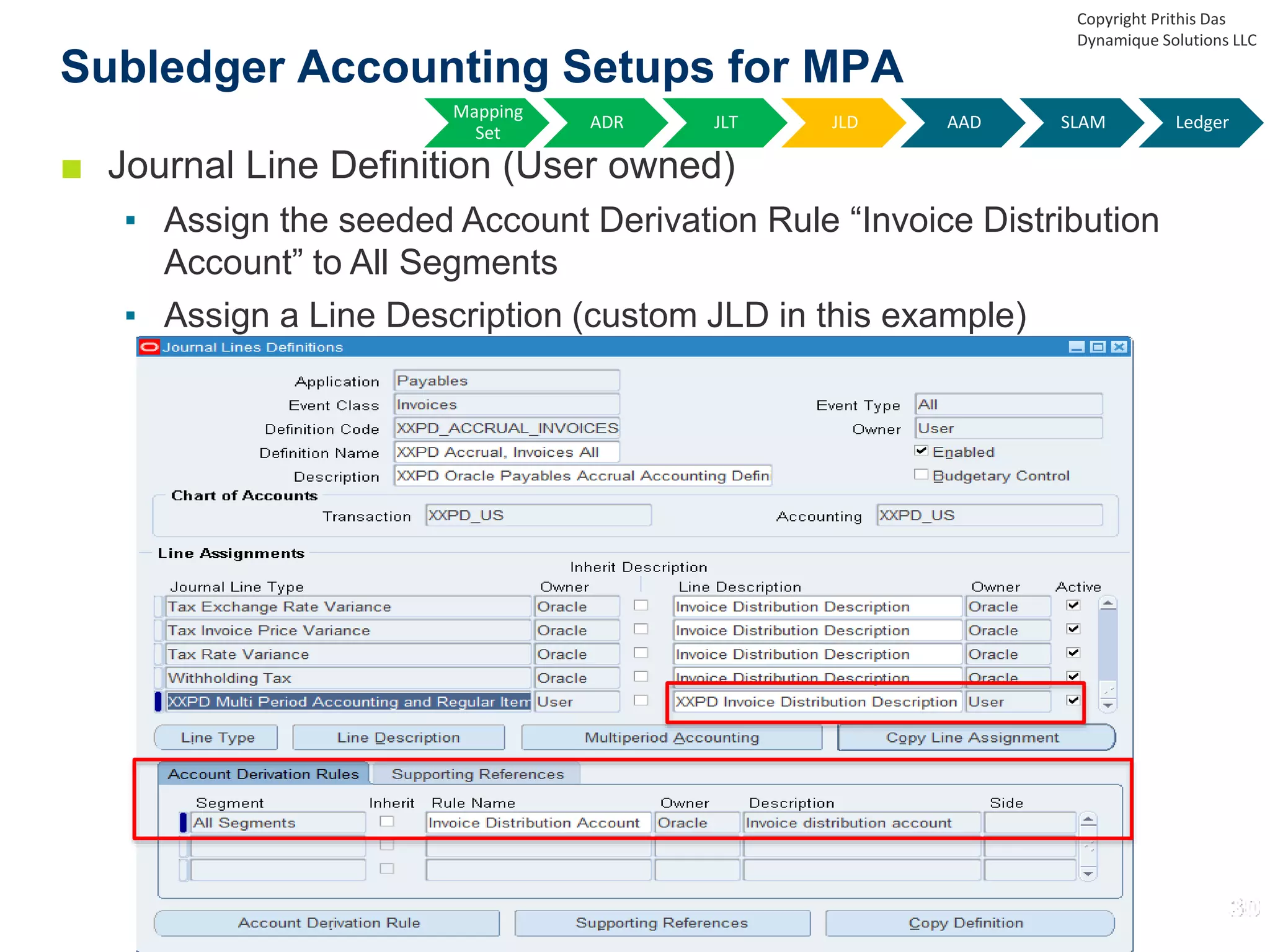Click Copy Line Assignment button
1270x952 pixels.
(976, 738)
